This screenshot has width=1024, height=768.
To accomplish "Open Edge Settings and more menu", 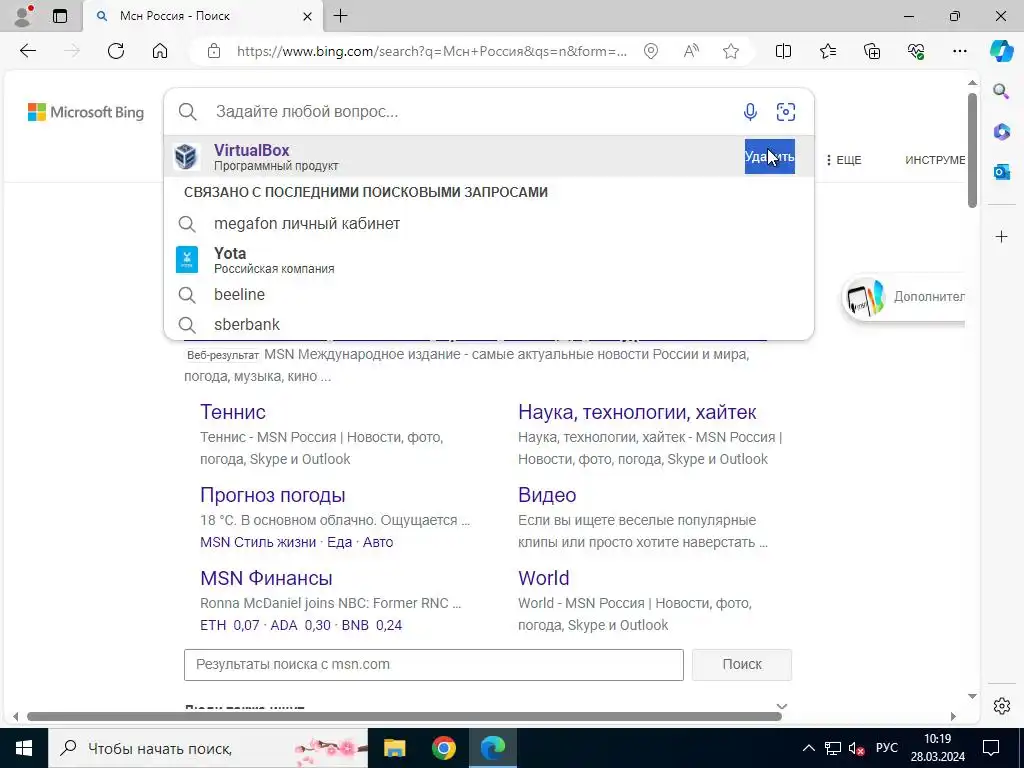I will 959,51.
